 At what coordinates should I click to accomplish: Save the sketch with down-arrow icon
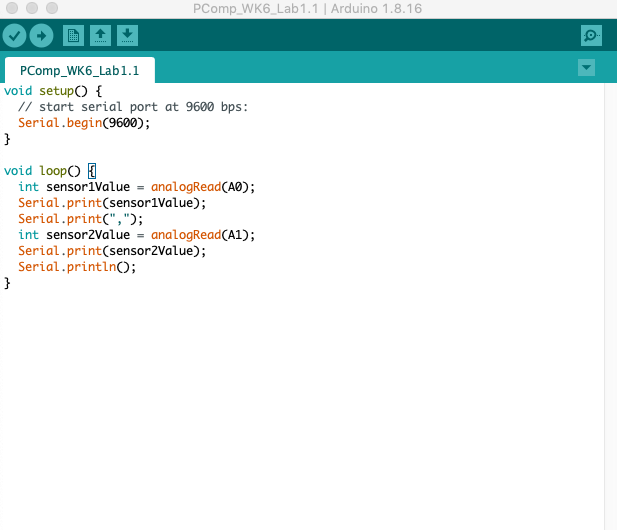[x=127, y=36]
